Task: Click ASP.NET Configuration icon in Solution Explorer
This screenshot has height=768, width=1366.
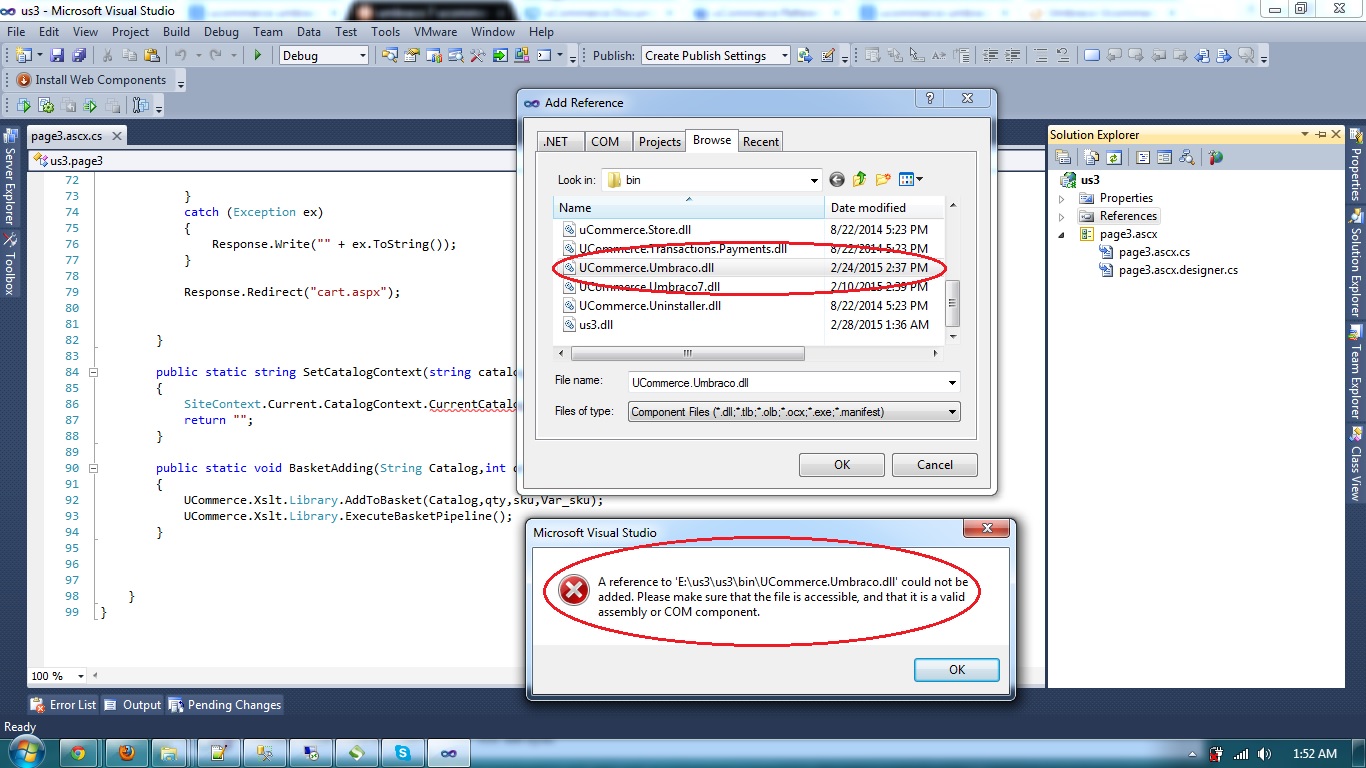Action: (x=1216, y=157)
